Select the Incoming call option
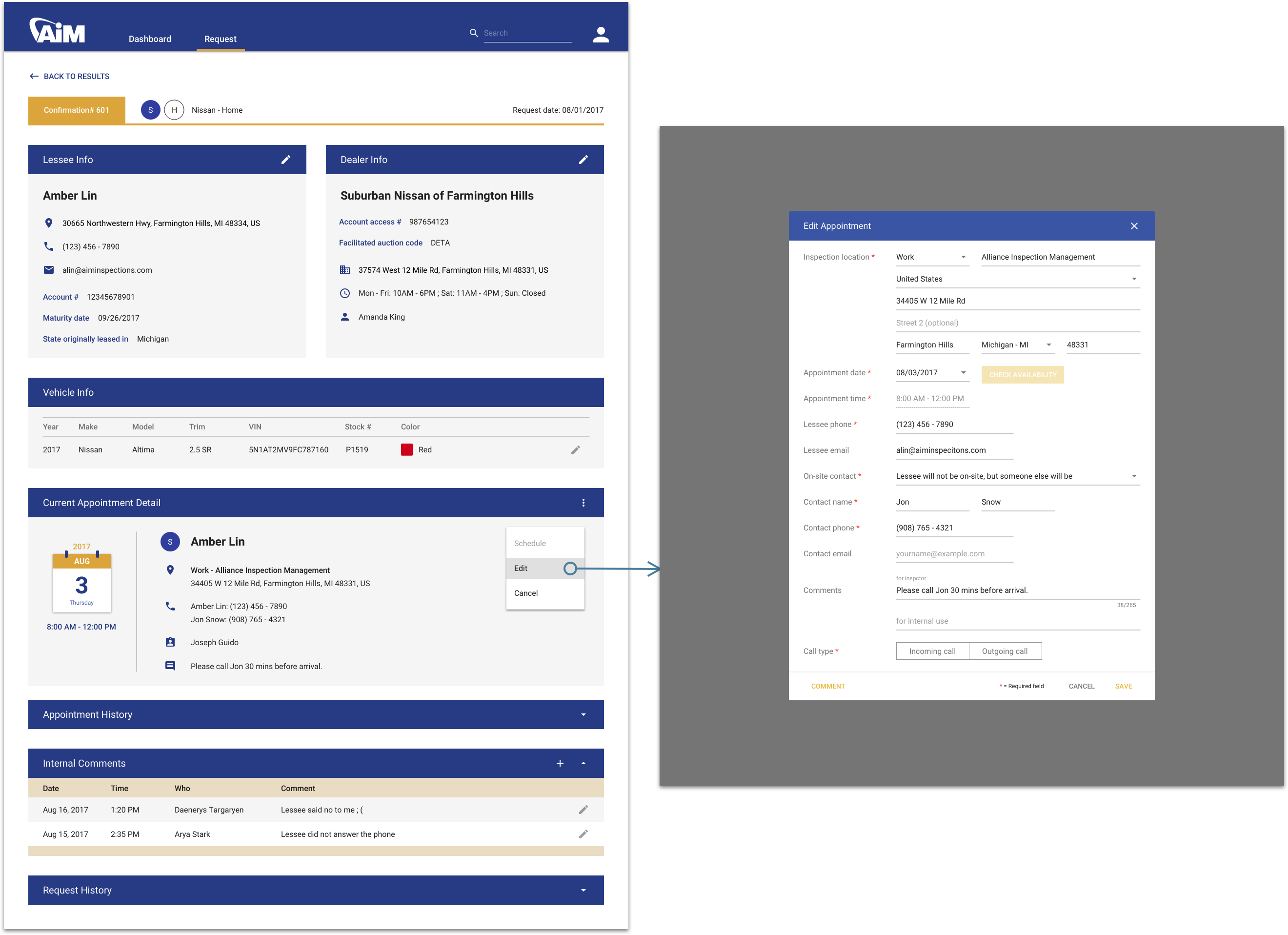 (932, 651)
